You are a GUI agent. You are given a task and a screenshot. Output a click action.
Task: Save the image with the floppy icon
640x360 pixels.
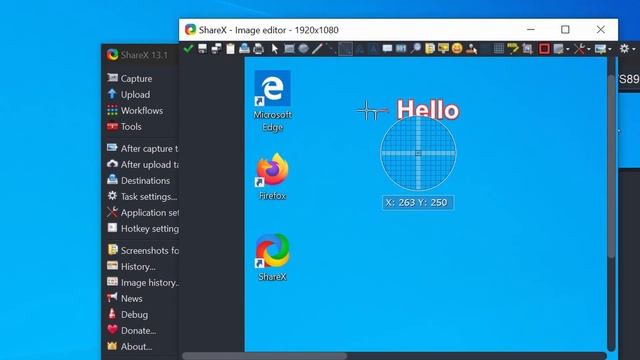202,49
